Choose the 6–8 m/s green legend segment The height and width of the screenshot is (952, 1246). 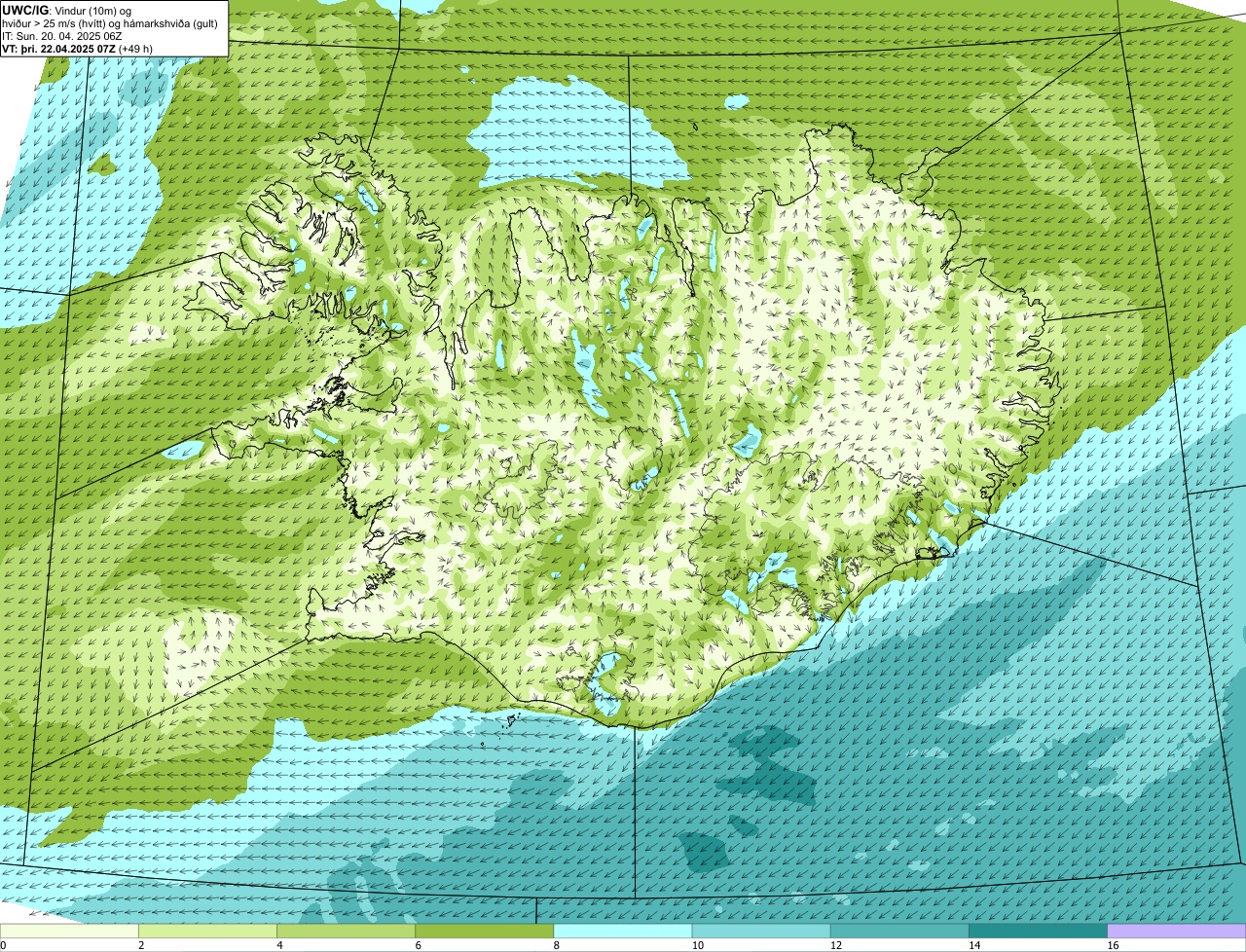point(485,931)
